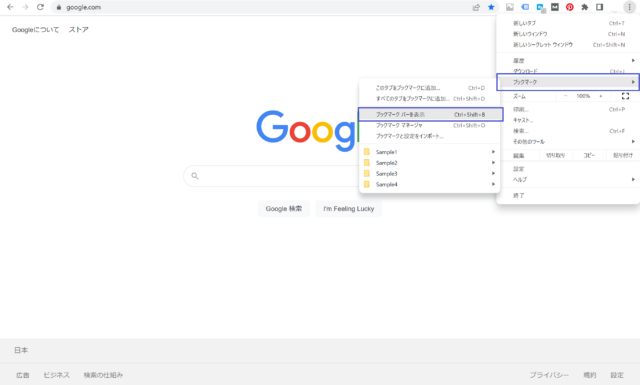Open the Googleについて link
This screenshot has height=385, width=640.
point(36,29)
